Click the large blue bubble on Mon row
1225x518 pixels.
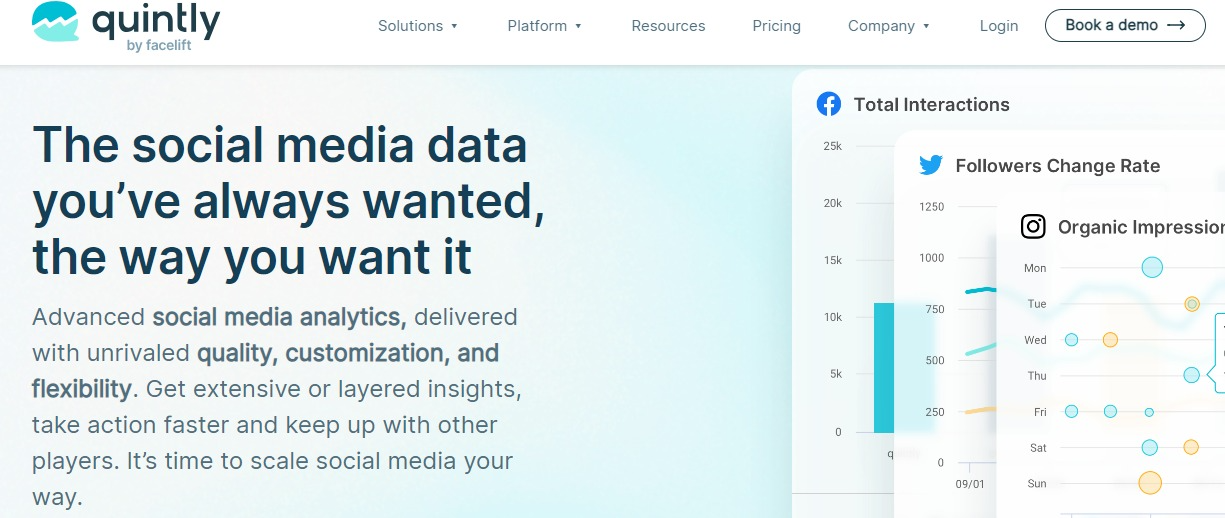click(1152, 267)
